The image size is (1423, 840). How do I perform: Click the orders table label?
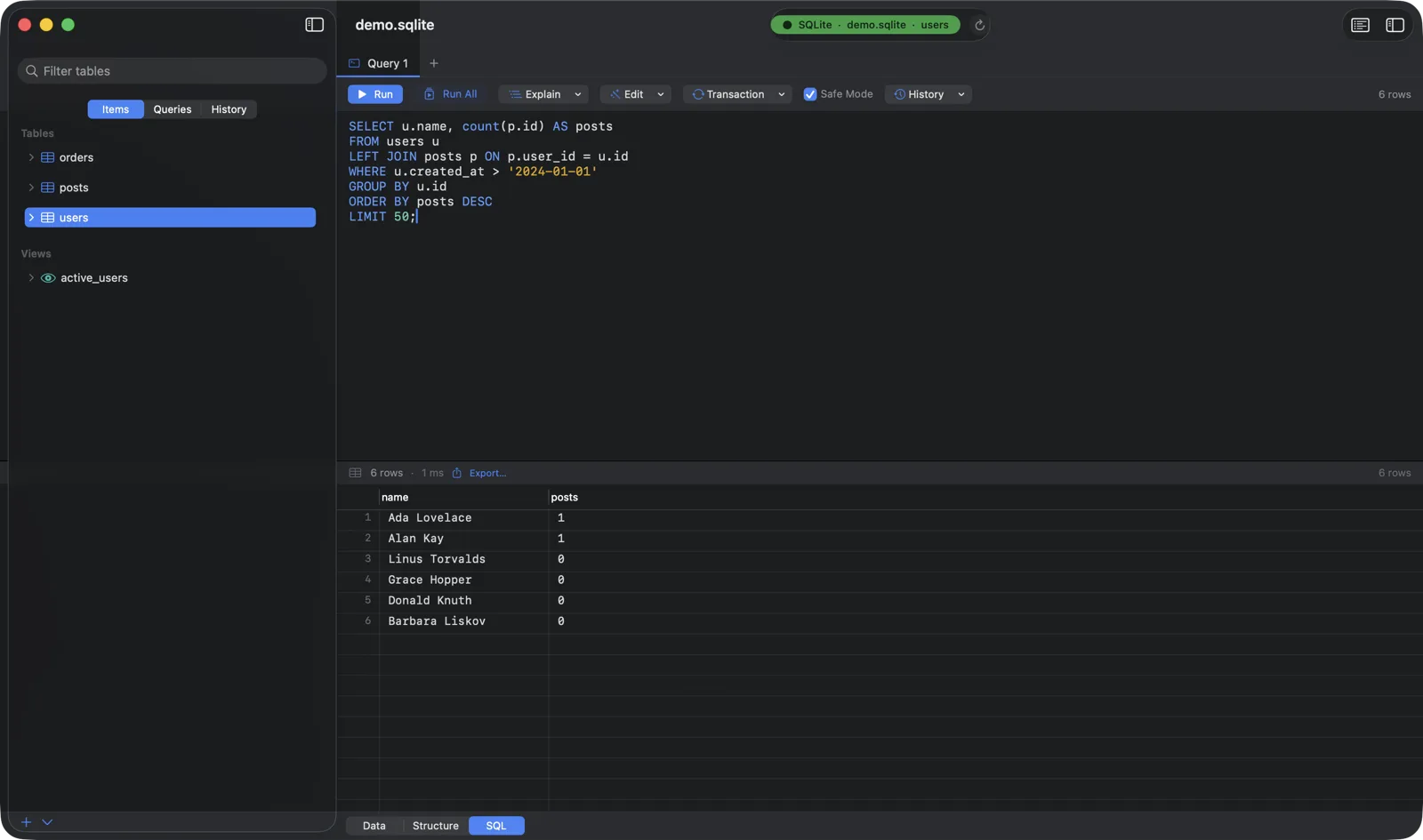[x=76, y=157]
